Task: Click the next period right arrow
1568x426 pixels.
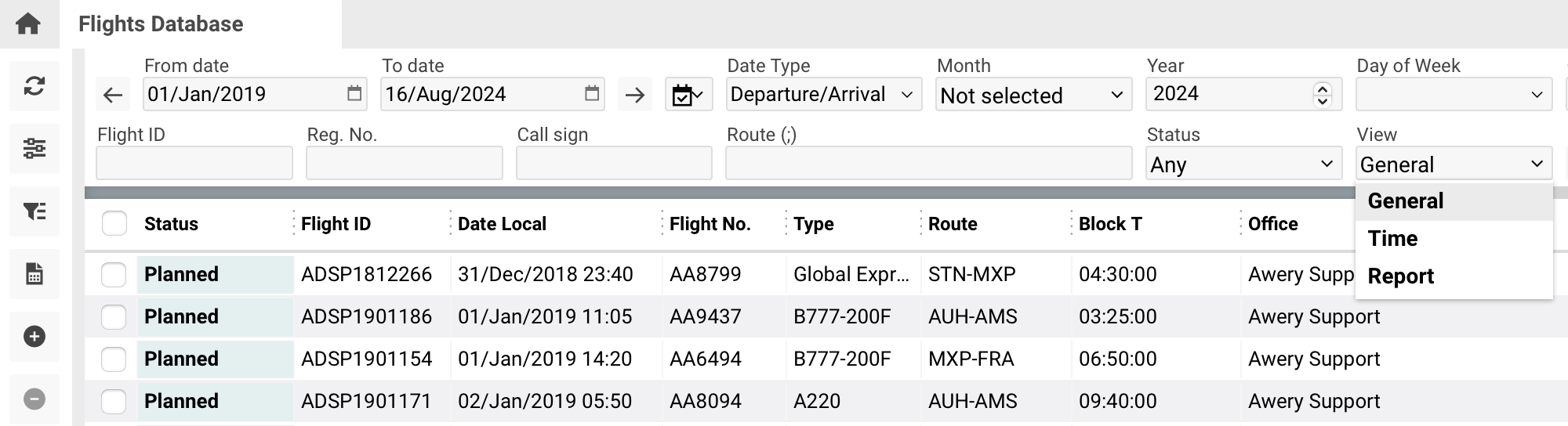Action: [x=634, y=96]
